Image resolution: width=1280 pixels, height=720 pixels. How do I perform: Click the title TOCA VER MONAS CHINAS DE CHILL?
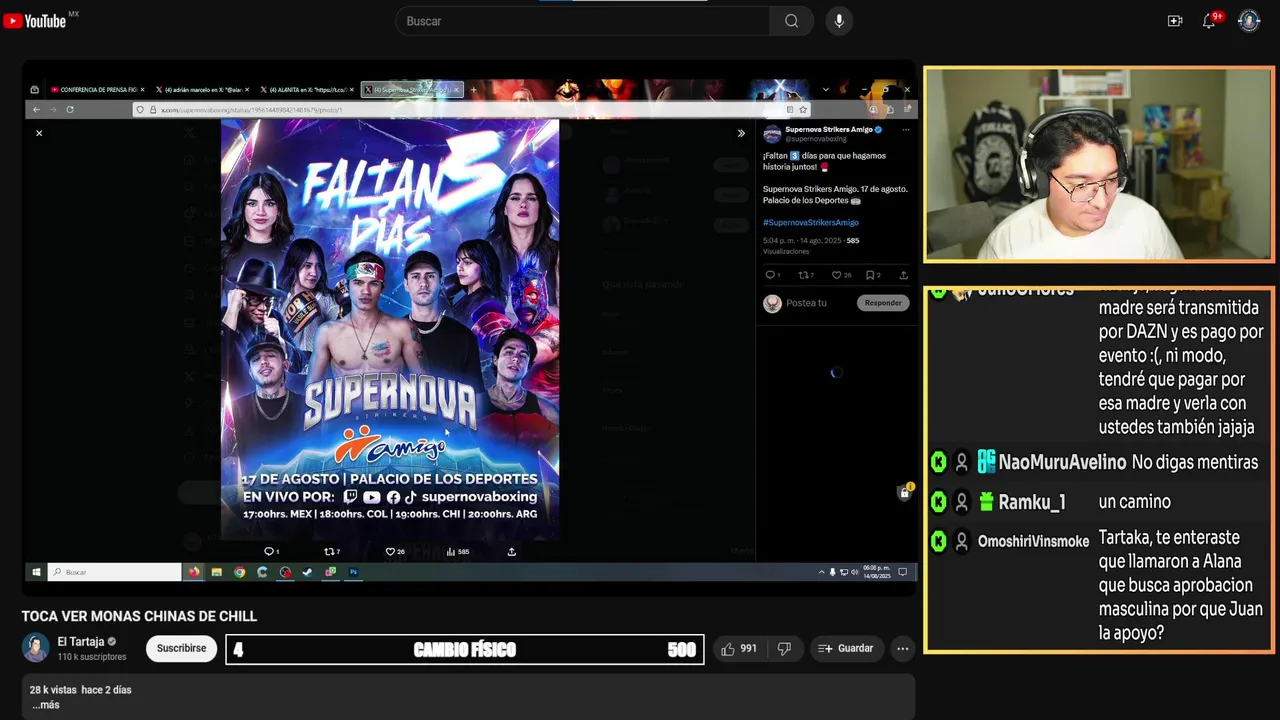tap(139, 616)
